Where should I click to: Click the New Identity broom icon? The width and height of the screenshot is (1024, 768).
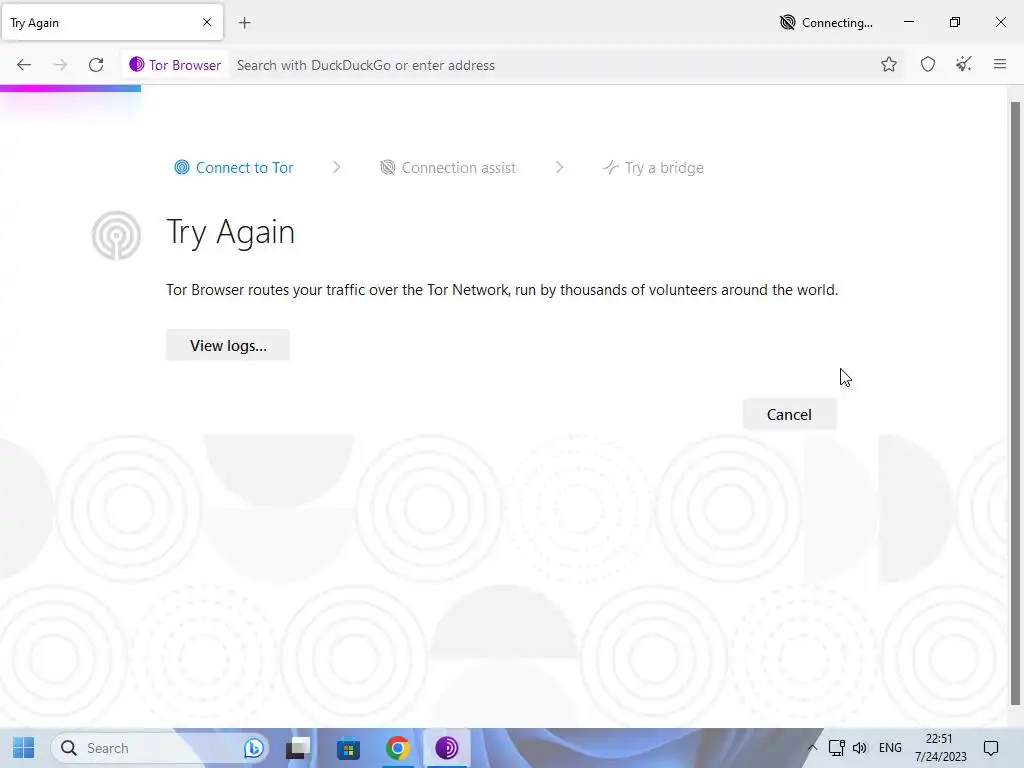pyautogui.click(x=963, y=64)
